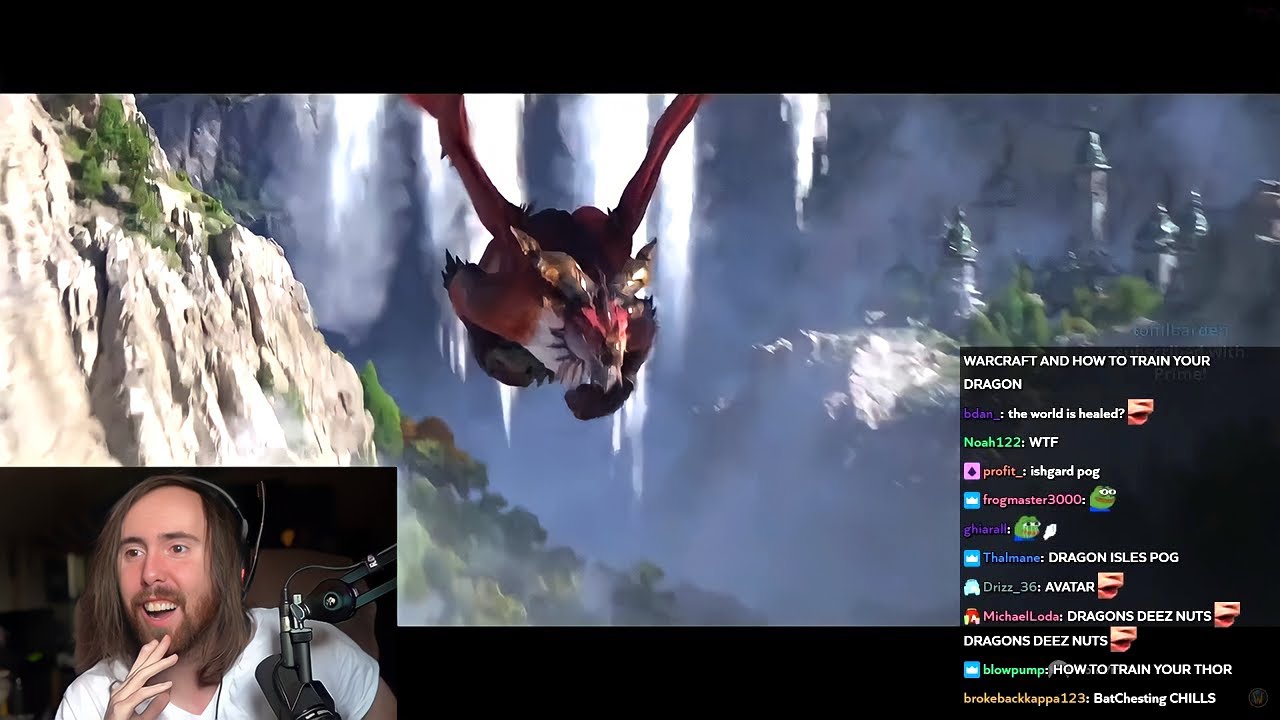Click the badge beside MichaelLoda
Image resolution: width=1280 pixels, height=720 pixels.
click(x=971, y=616)
